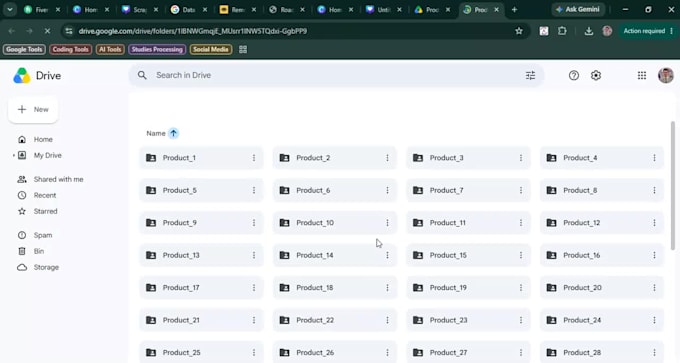Viewport: 680px width, 363px height.
Task: Select My Drive in sidebar
Action: 48,155
